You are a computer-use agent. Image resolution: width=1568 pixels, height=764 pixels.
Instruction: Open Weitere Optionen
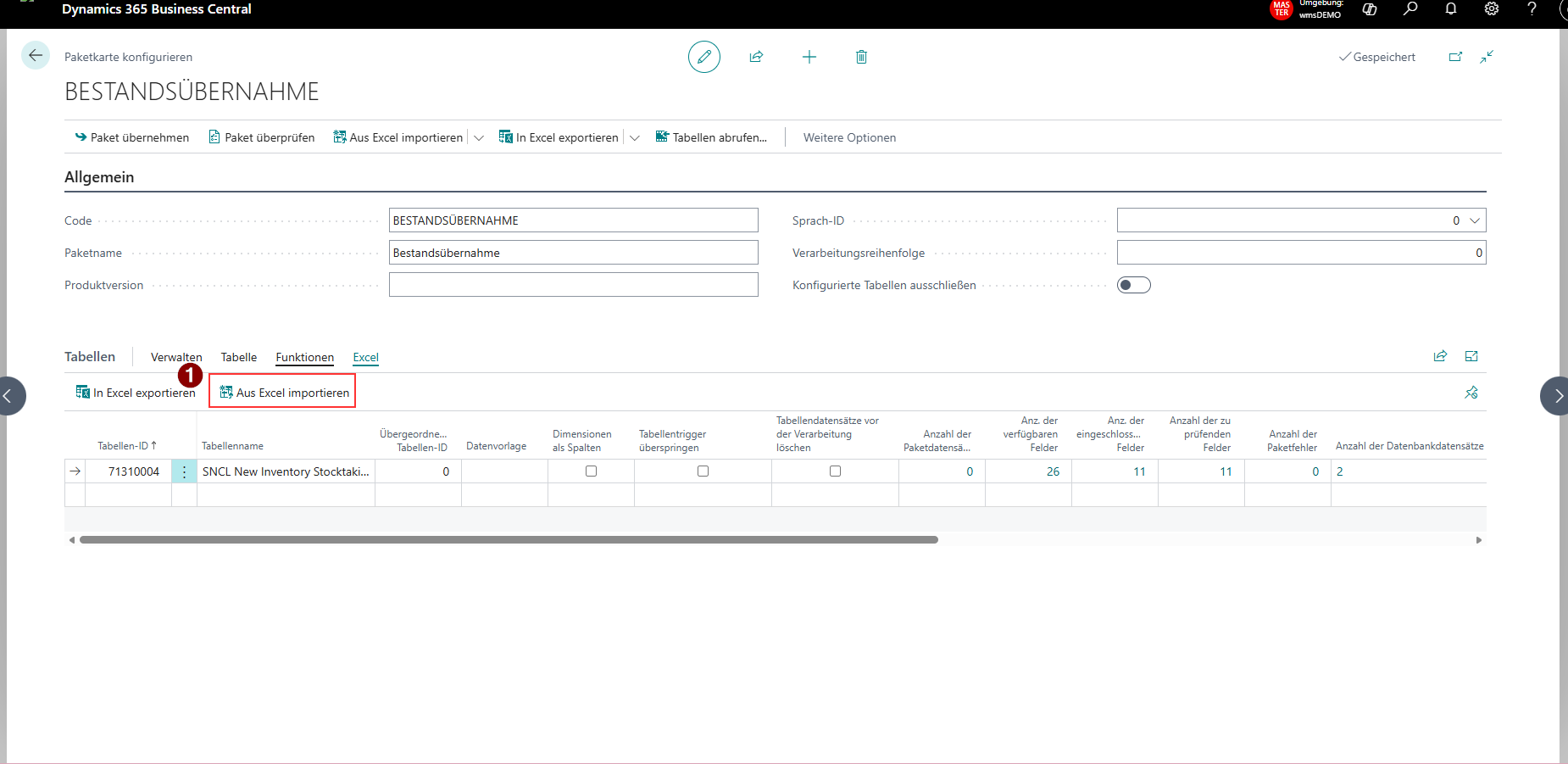pos(849,137)
